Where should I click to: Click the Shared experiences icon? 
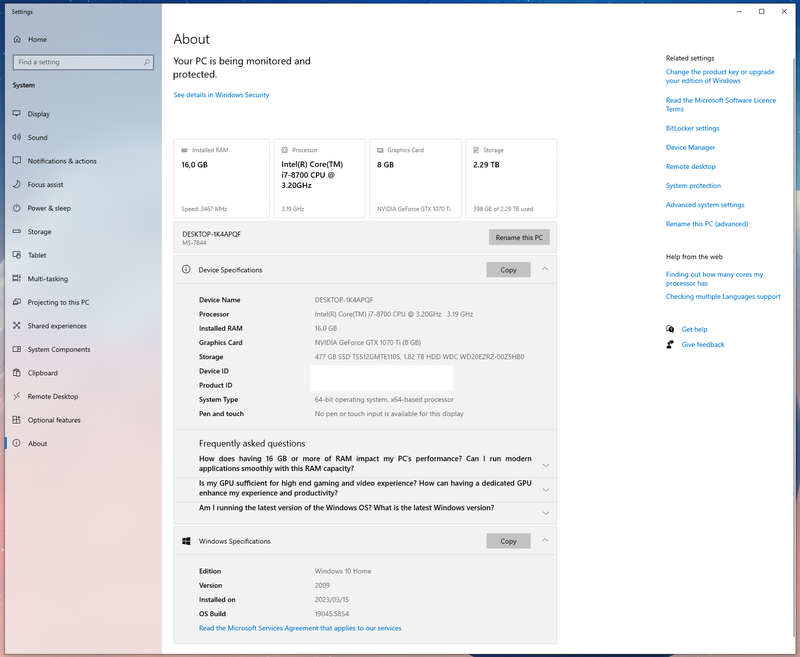(x=17, y=325)
